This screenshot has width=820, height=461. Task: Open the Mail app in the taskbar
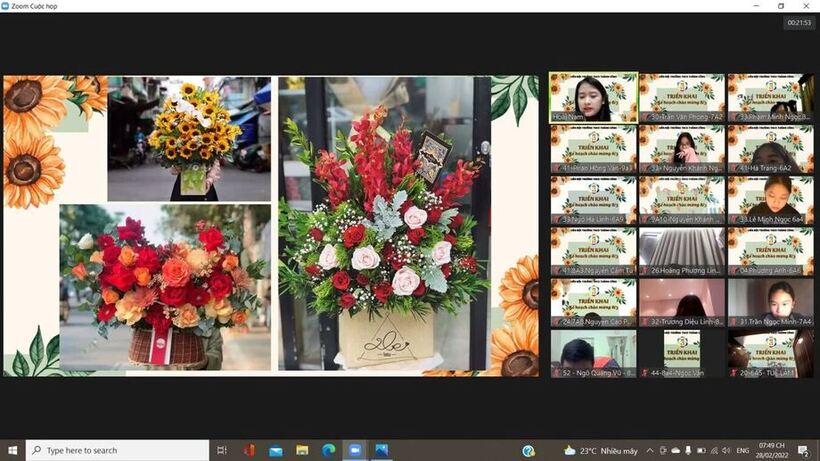pos(275,450)
